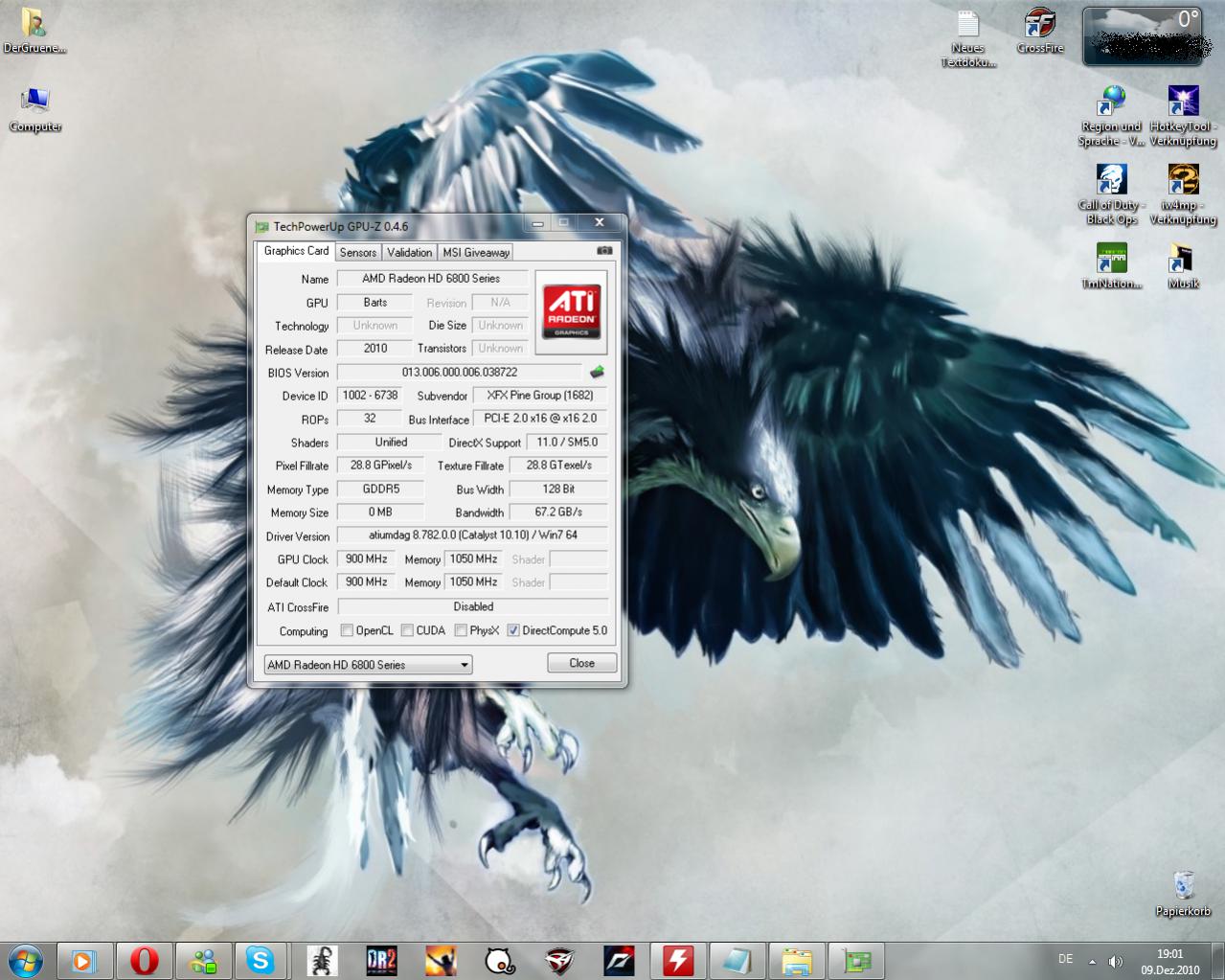
Task: Take a GPU-Z screenshot with camera icon
Action: click(604, 251)
